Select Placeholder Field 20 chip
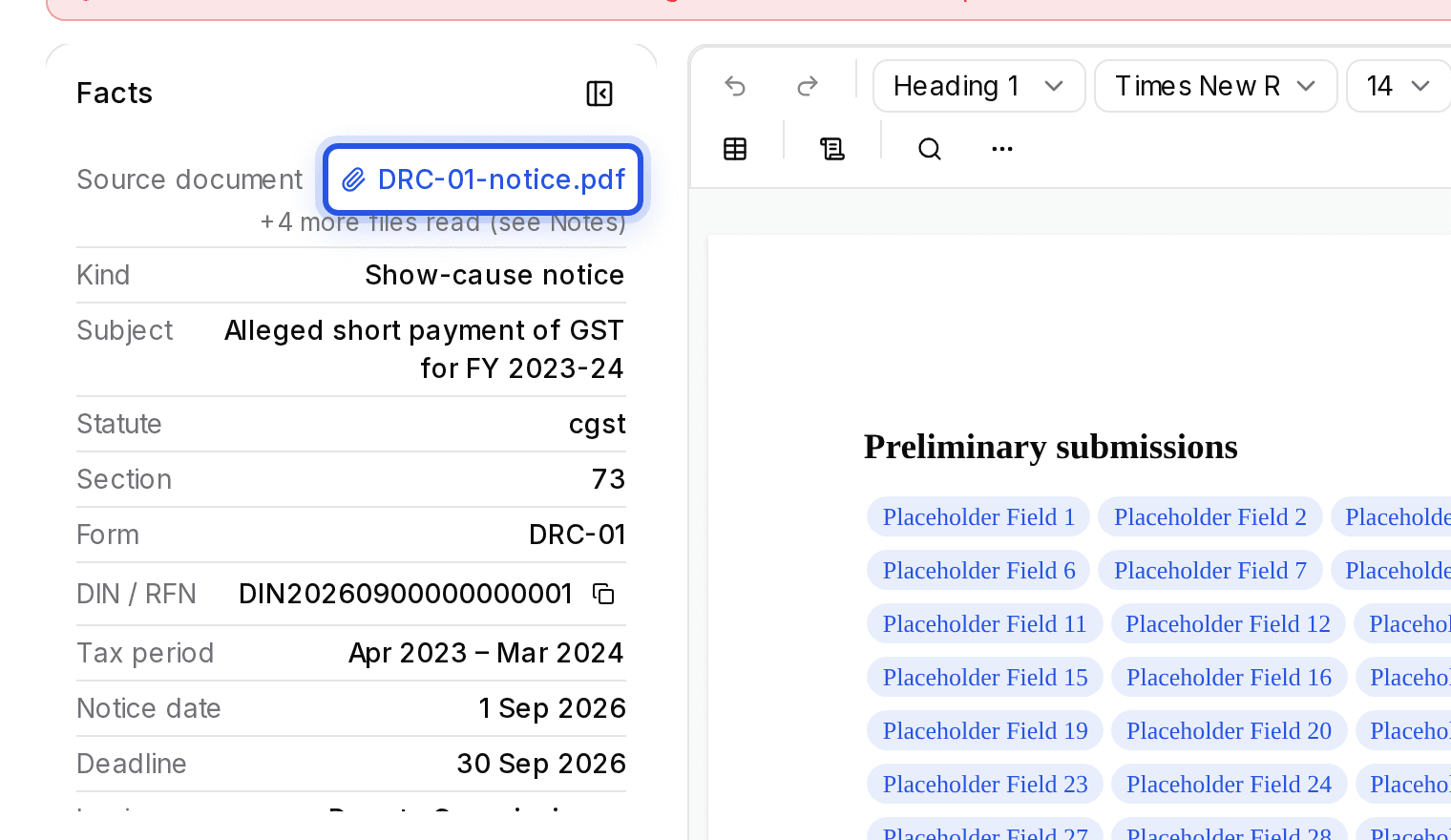Screen dimensions: 1451x840 click(1229, 730)
